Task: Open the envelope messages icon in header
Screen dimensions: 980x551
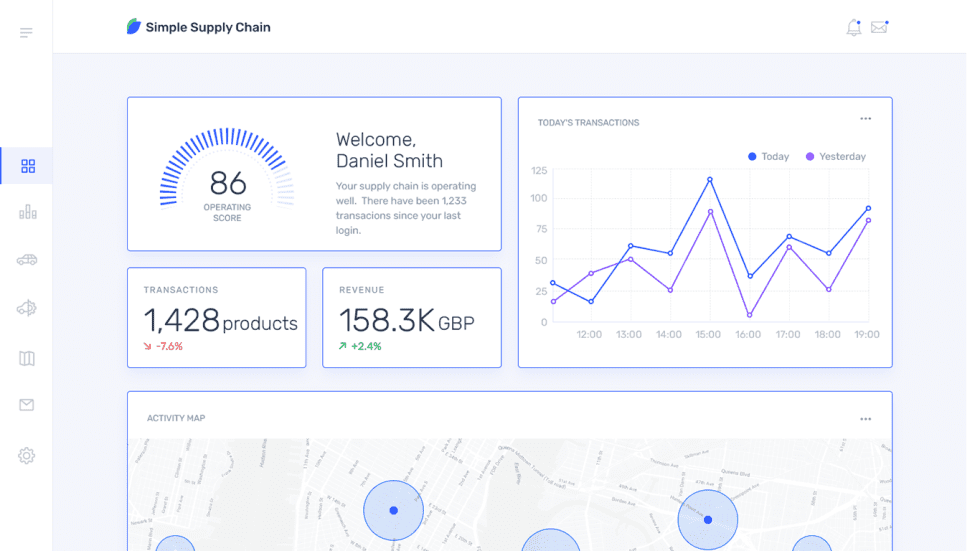Action: 879,28
